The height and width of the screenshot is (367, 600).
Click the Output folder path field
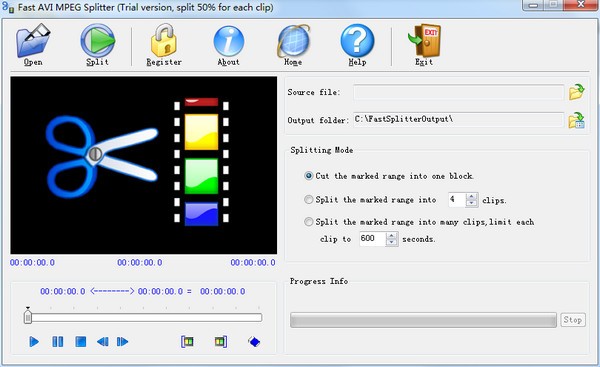coord(458,119)
